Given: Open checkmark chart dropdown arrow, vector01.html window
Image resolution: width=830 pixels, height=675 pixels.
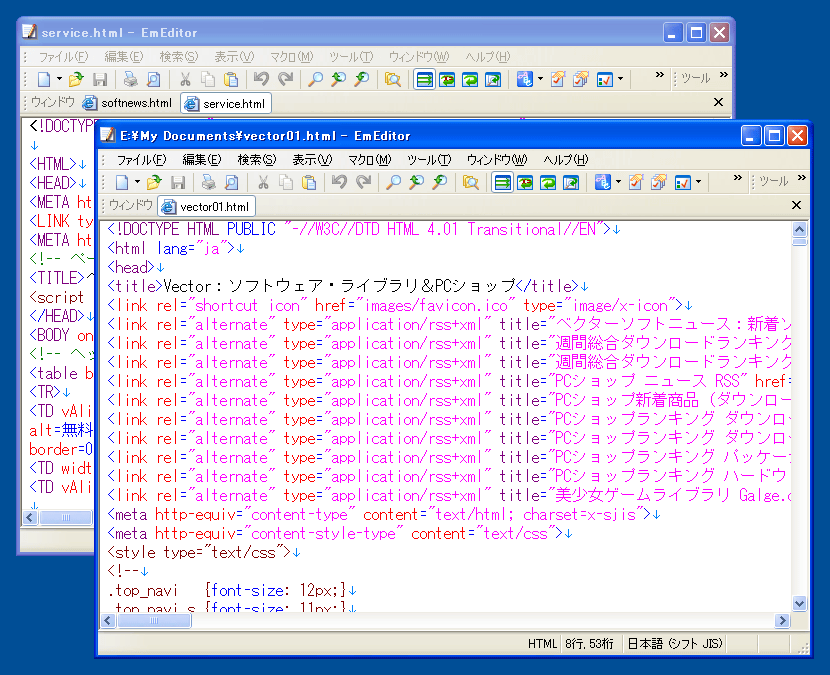Looking at the screenshot, I should click(699, 183).
